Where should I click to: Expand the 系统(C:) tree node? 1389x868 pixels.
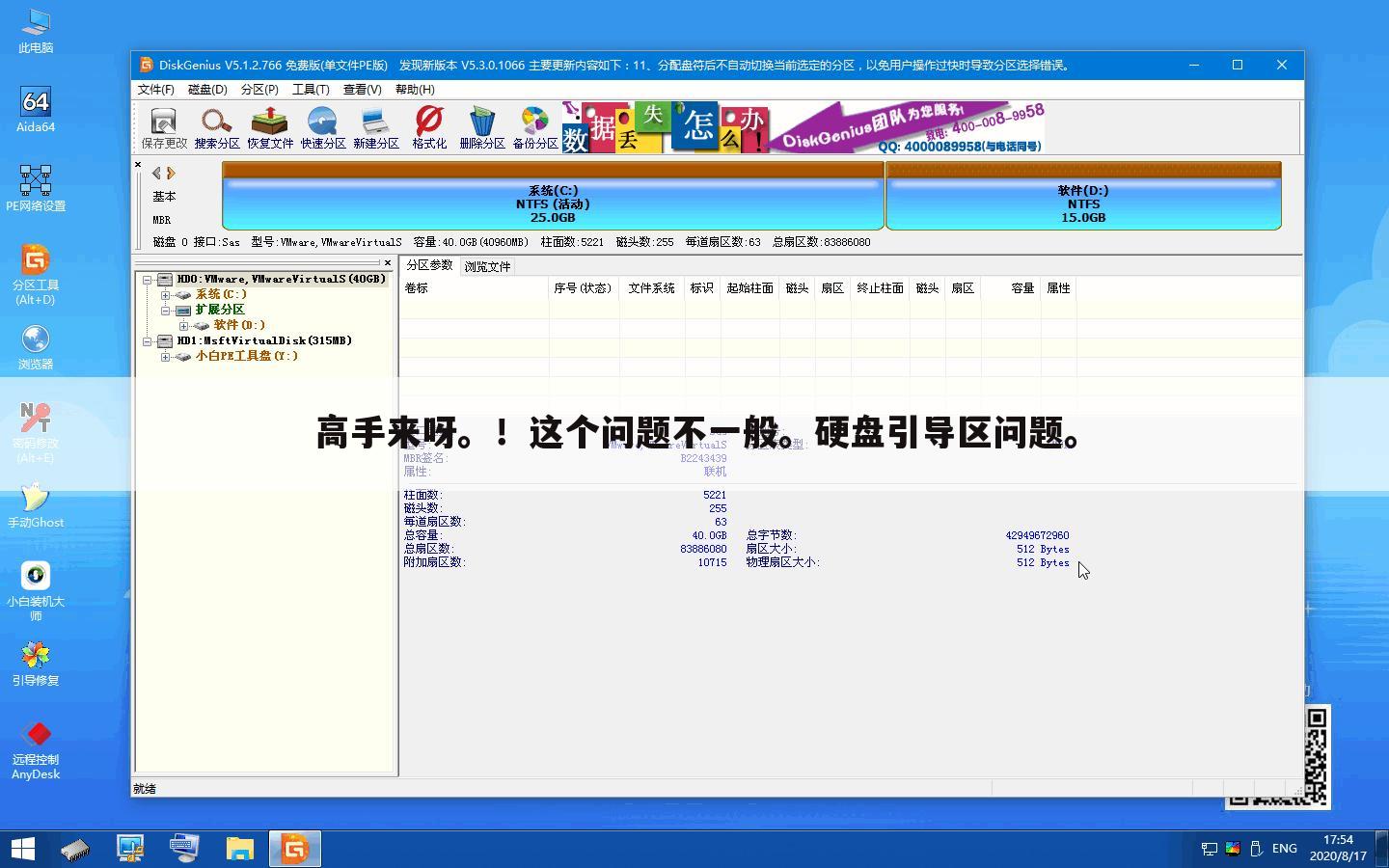(166, 295)
